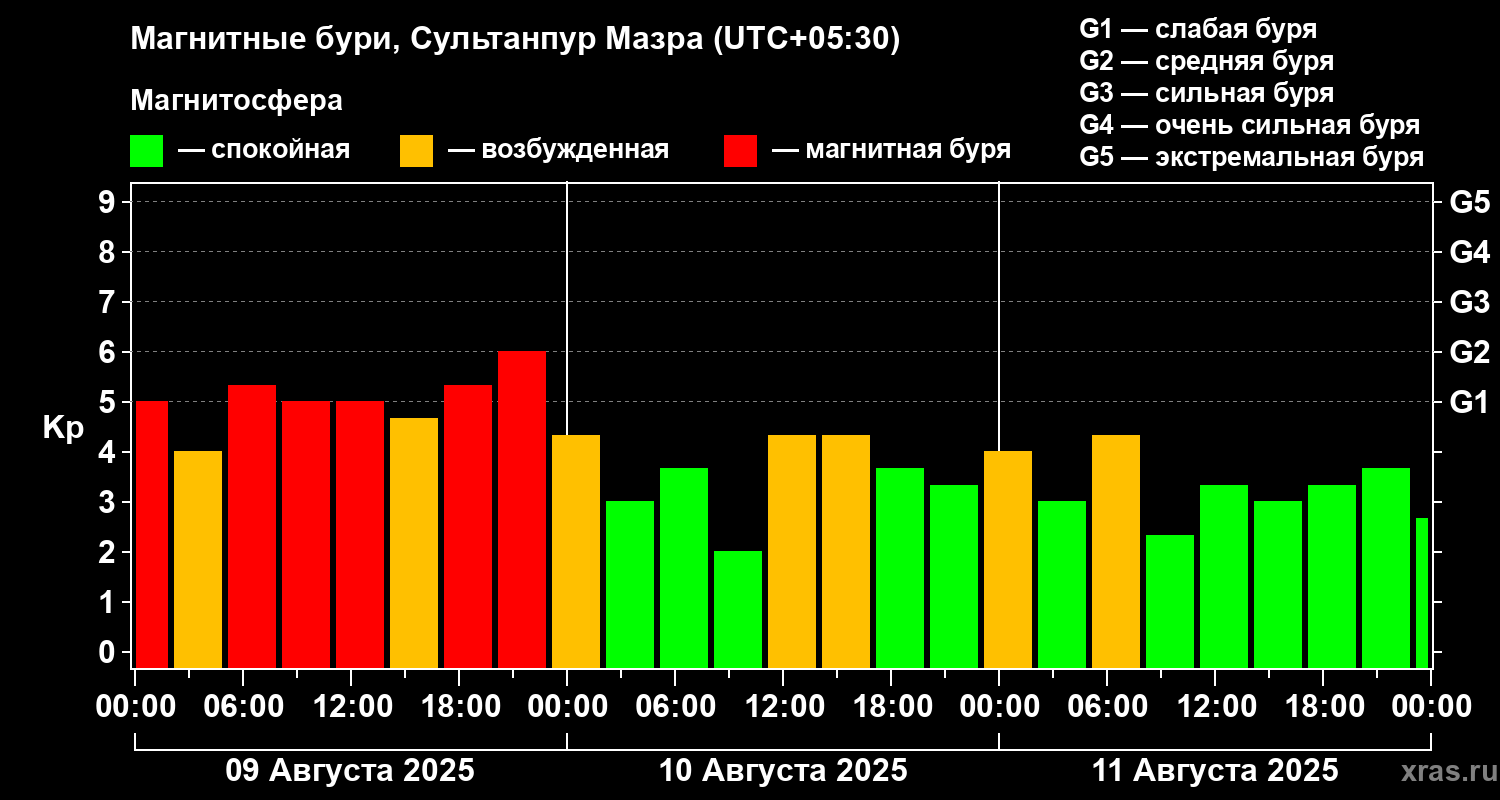1500x800 pixels.
Task: Click legend line 'G4 — очень сильная буря'
Action: coord(1250,125)
